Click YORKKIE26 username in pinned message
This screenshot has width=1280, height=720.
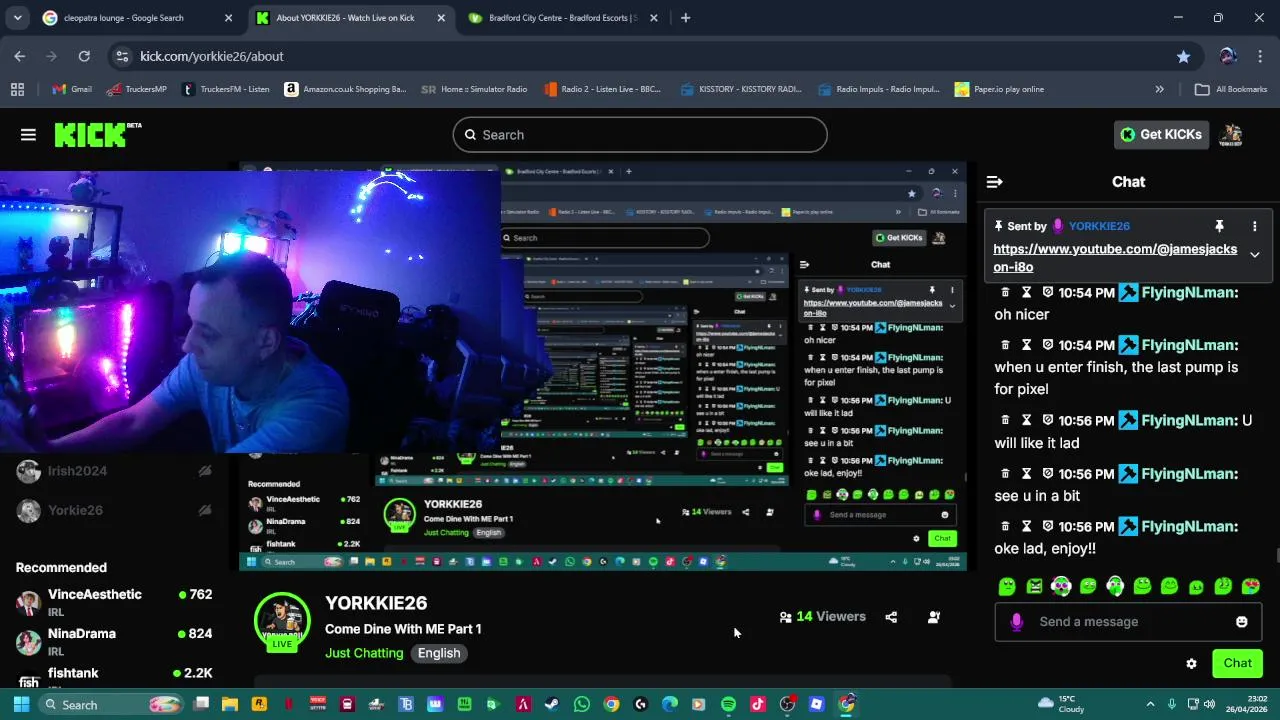1099,226
